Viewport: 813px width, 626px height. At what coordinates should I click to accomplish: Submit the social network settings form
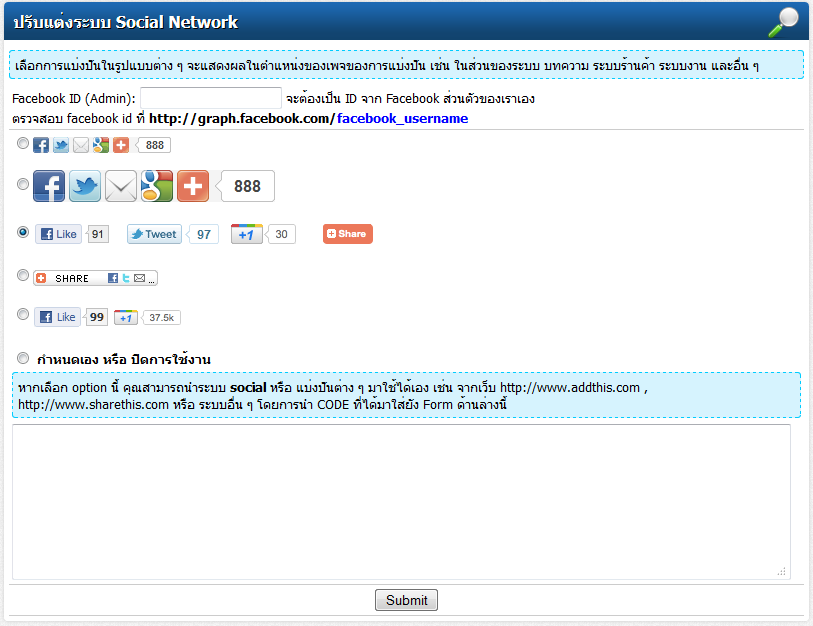[406, 600]
